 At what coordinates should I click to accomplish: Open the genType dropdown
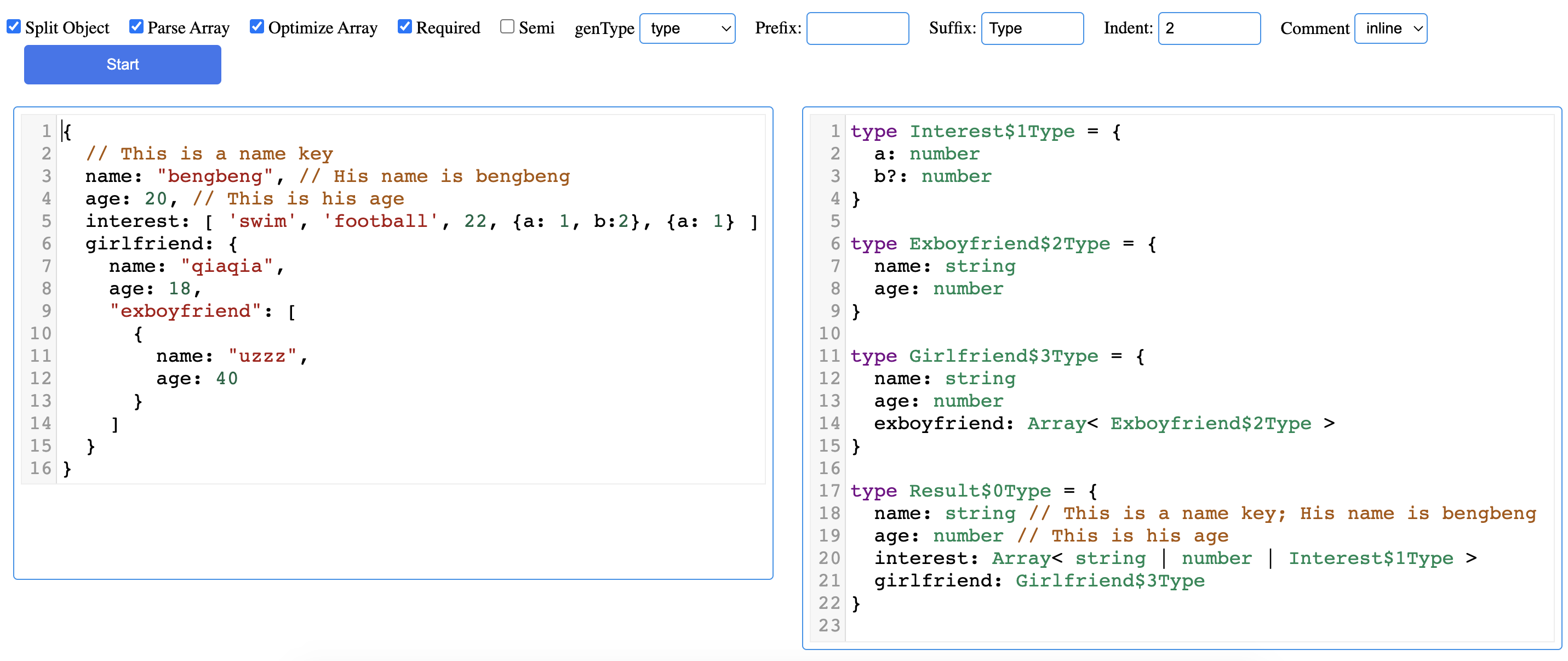pyautogui.click(x=687, y=29)
